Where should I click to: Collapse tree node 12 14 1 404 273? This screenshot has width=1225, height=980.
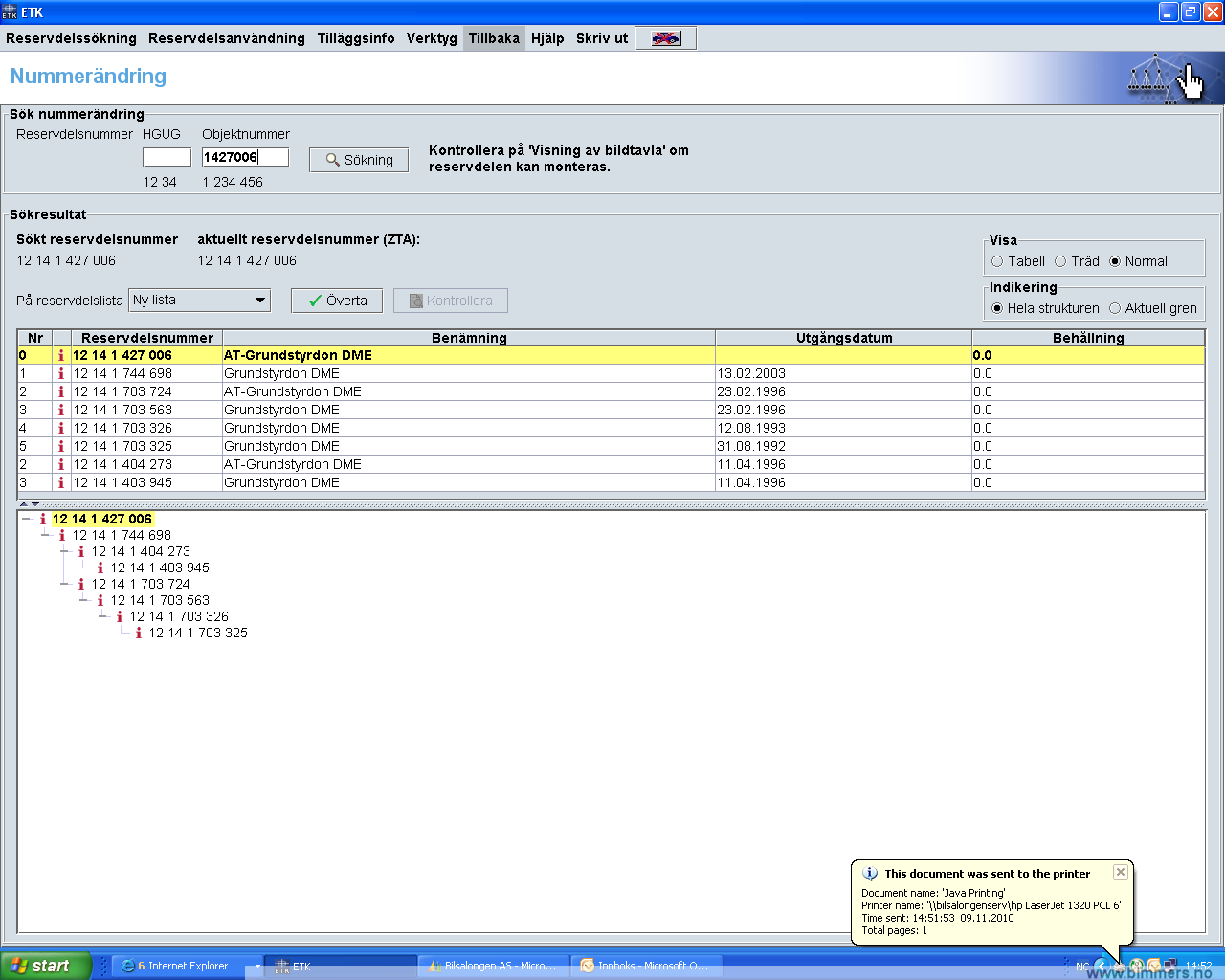(65, 551)
